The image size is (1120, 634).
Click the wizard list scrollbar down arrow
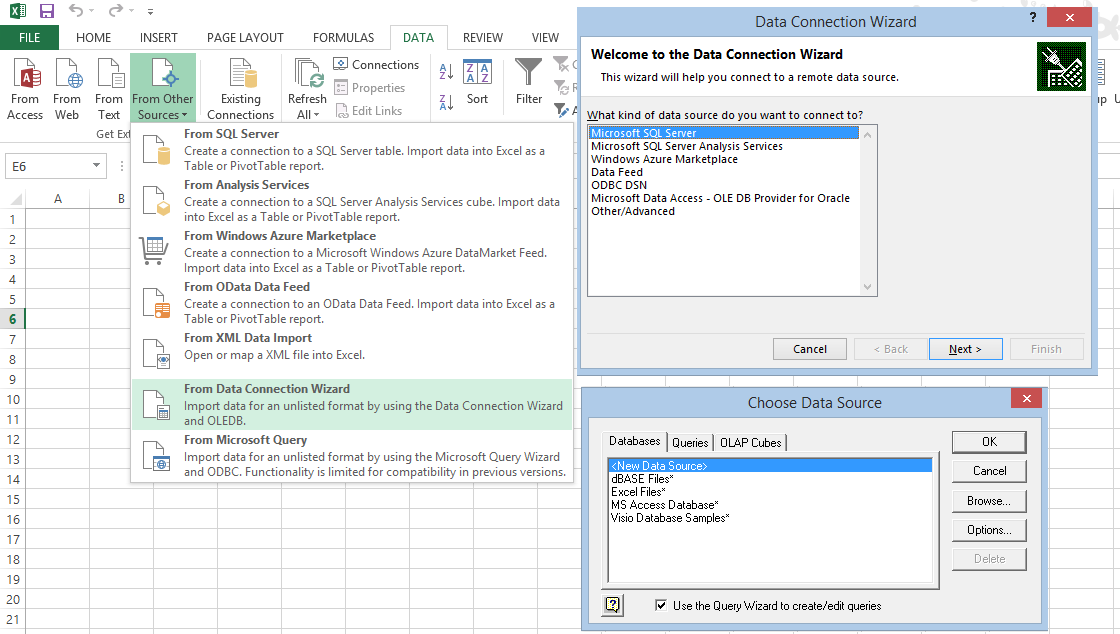click(x=867, y=287)
